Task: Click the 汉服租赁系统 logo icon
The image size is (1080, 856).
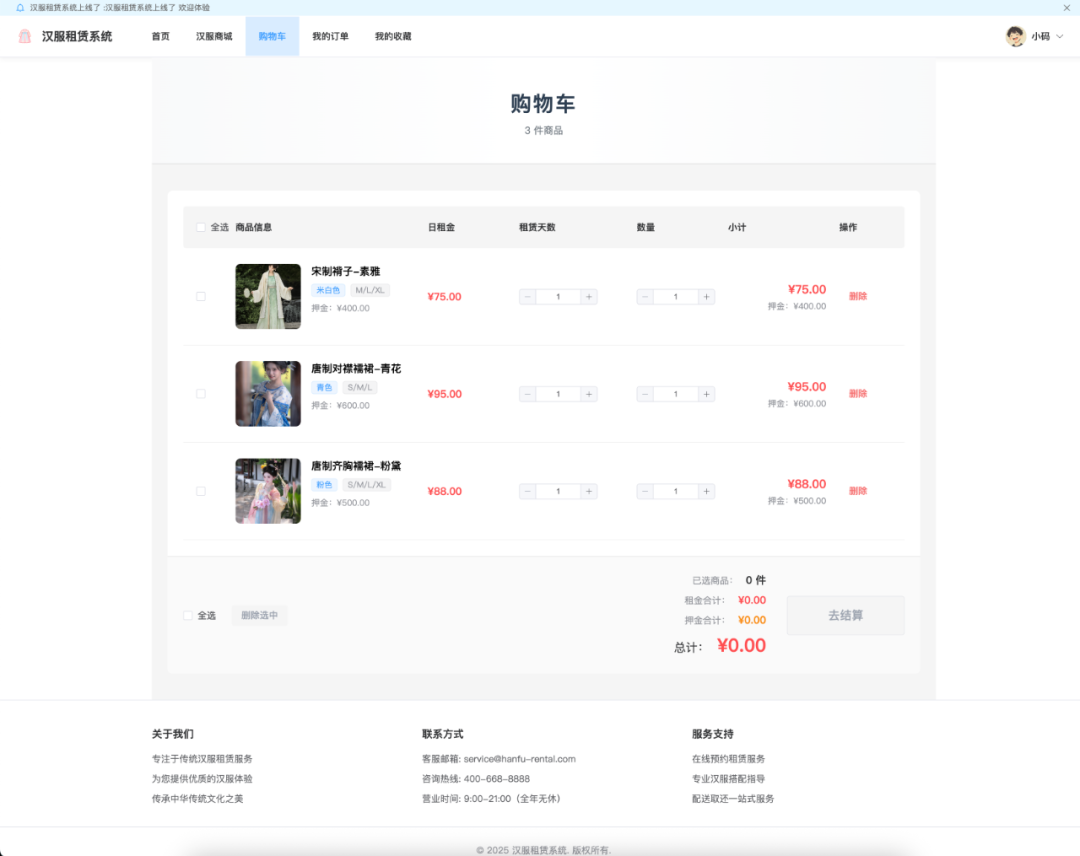Action: (25, 36)
